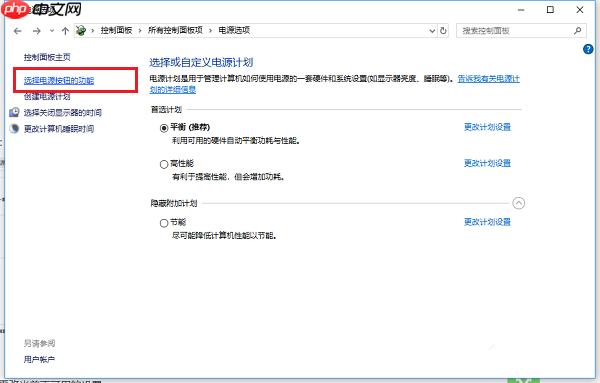
Task: Click the control panel icon in address bar
Action: [81, 30]
